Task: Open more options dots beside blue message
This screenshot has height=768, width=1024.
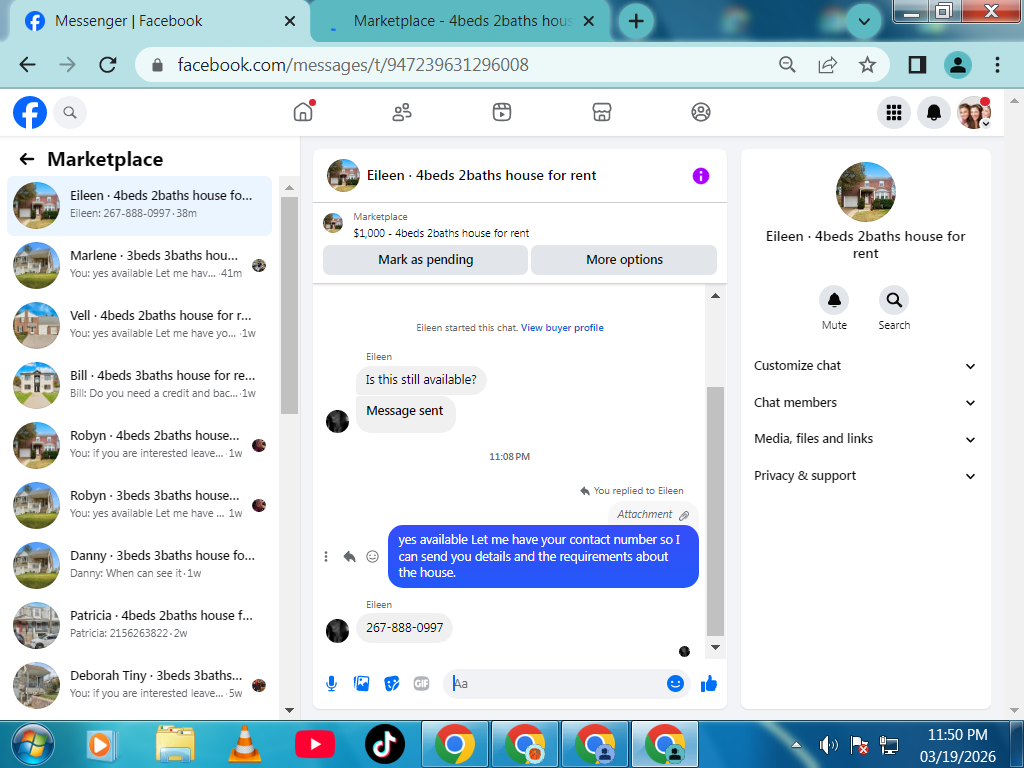Action: click(326, 556)
